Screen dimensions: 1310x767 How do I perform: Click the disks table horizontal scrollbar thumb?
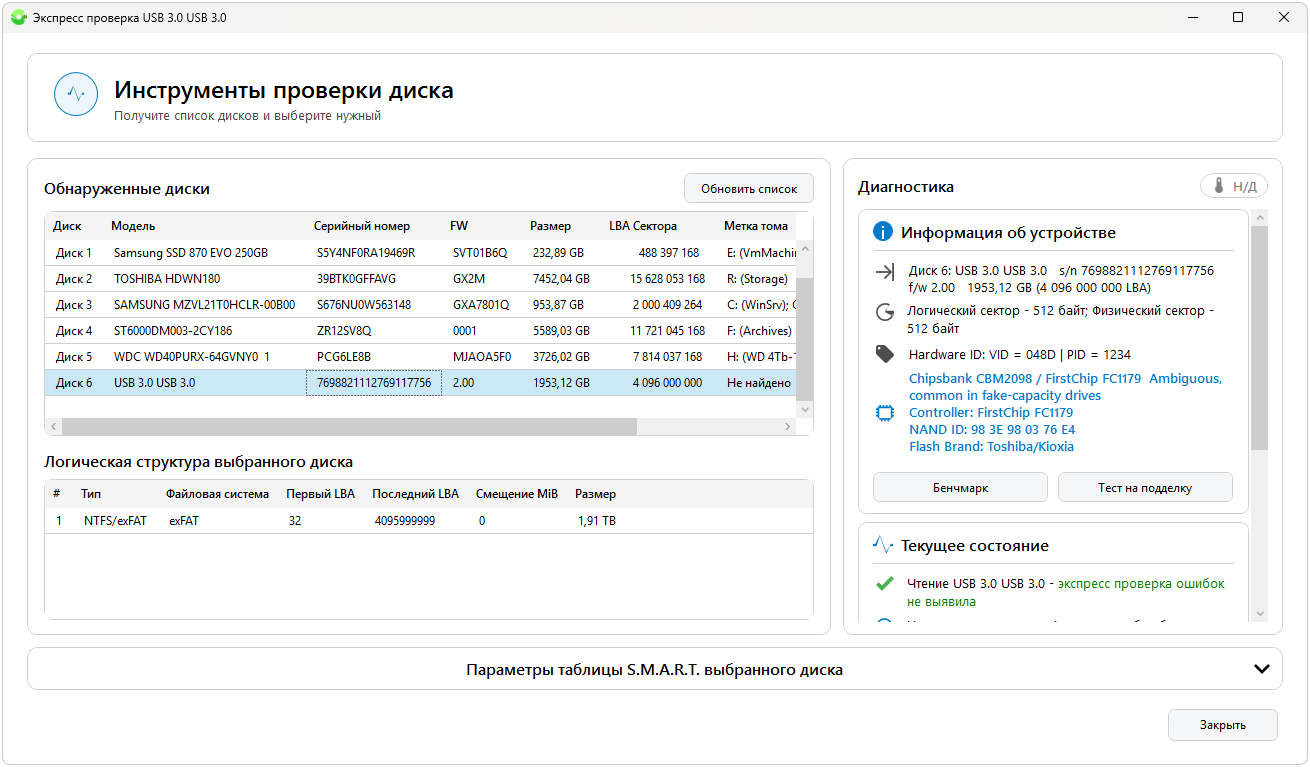348,426
